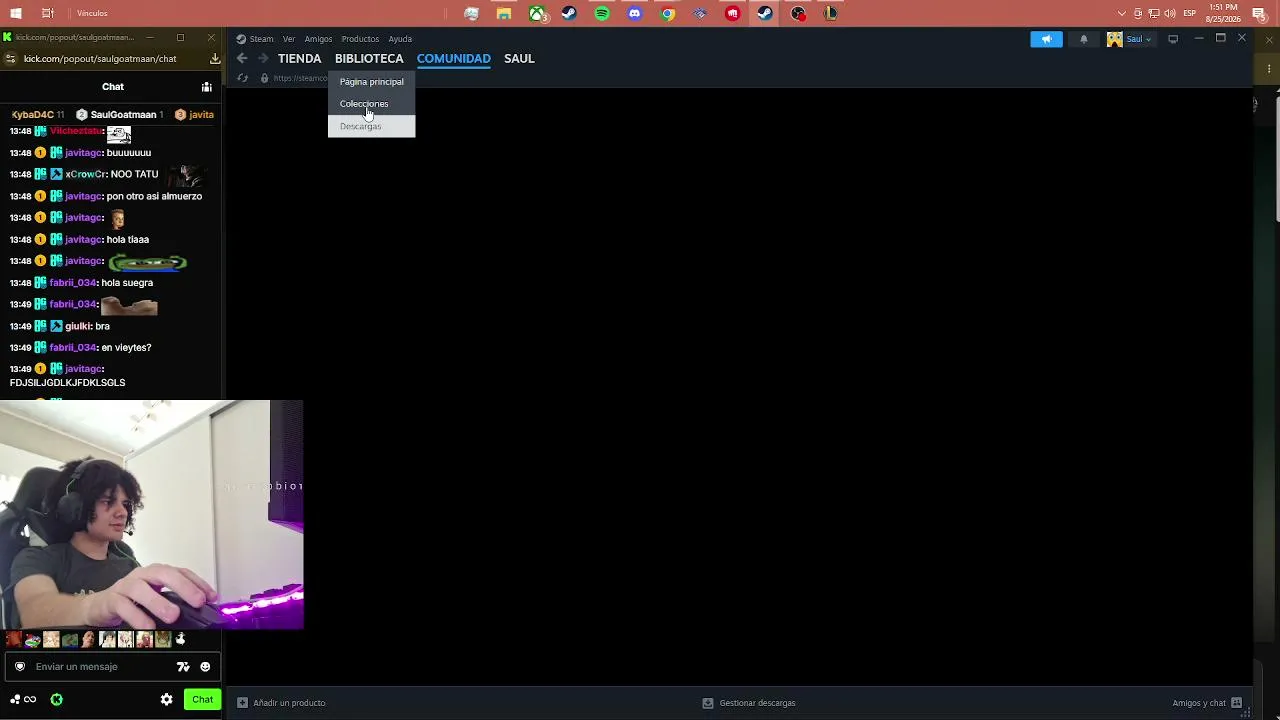
Task: Go to the TIENDA tab
Action: tap(300, 59)
